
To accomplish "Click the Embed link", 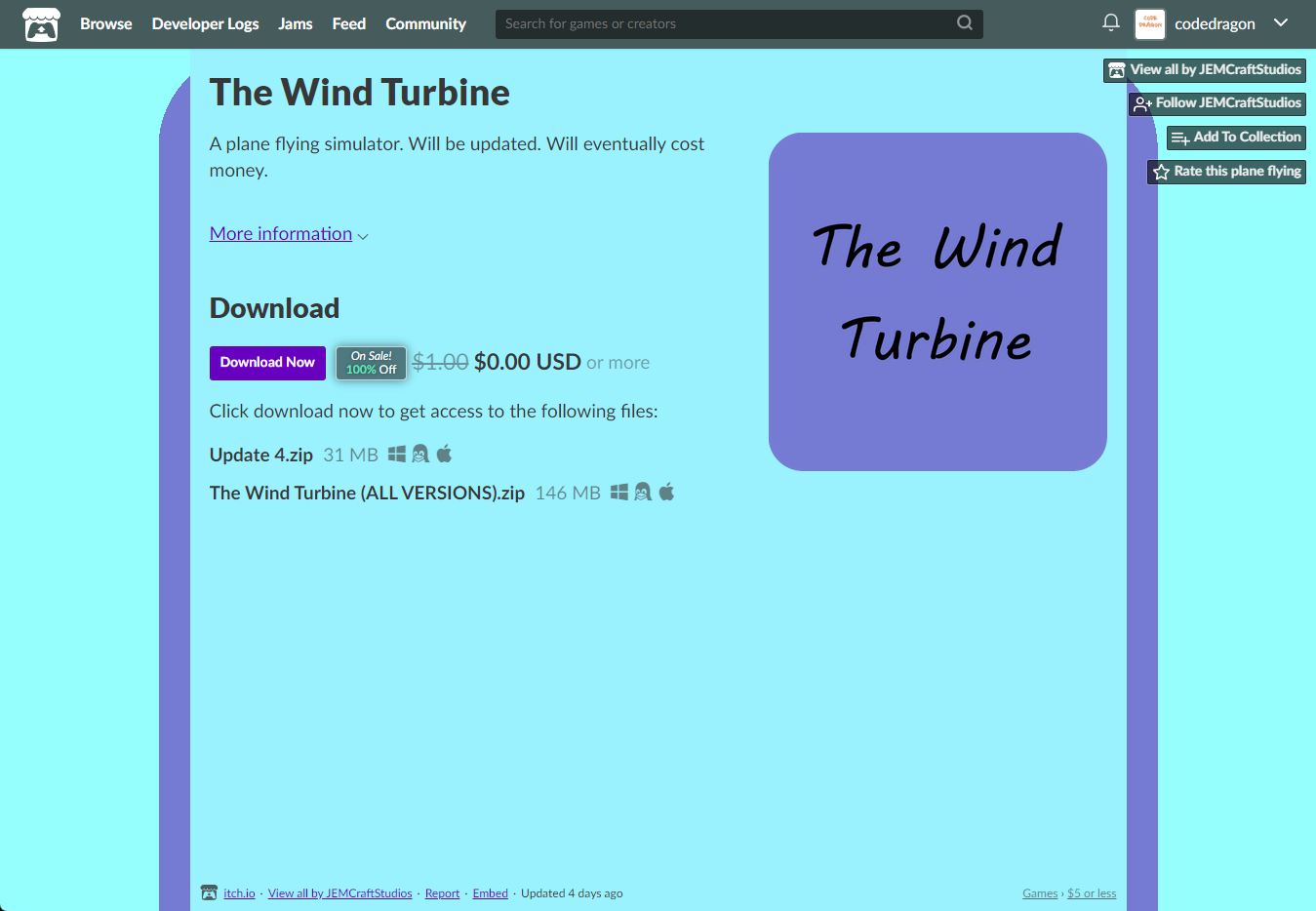I will point(491,893).
